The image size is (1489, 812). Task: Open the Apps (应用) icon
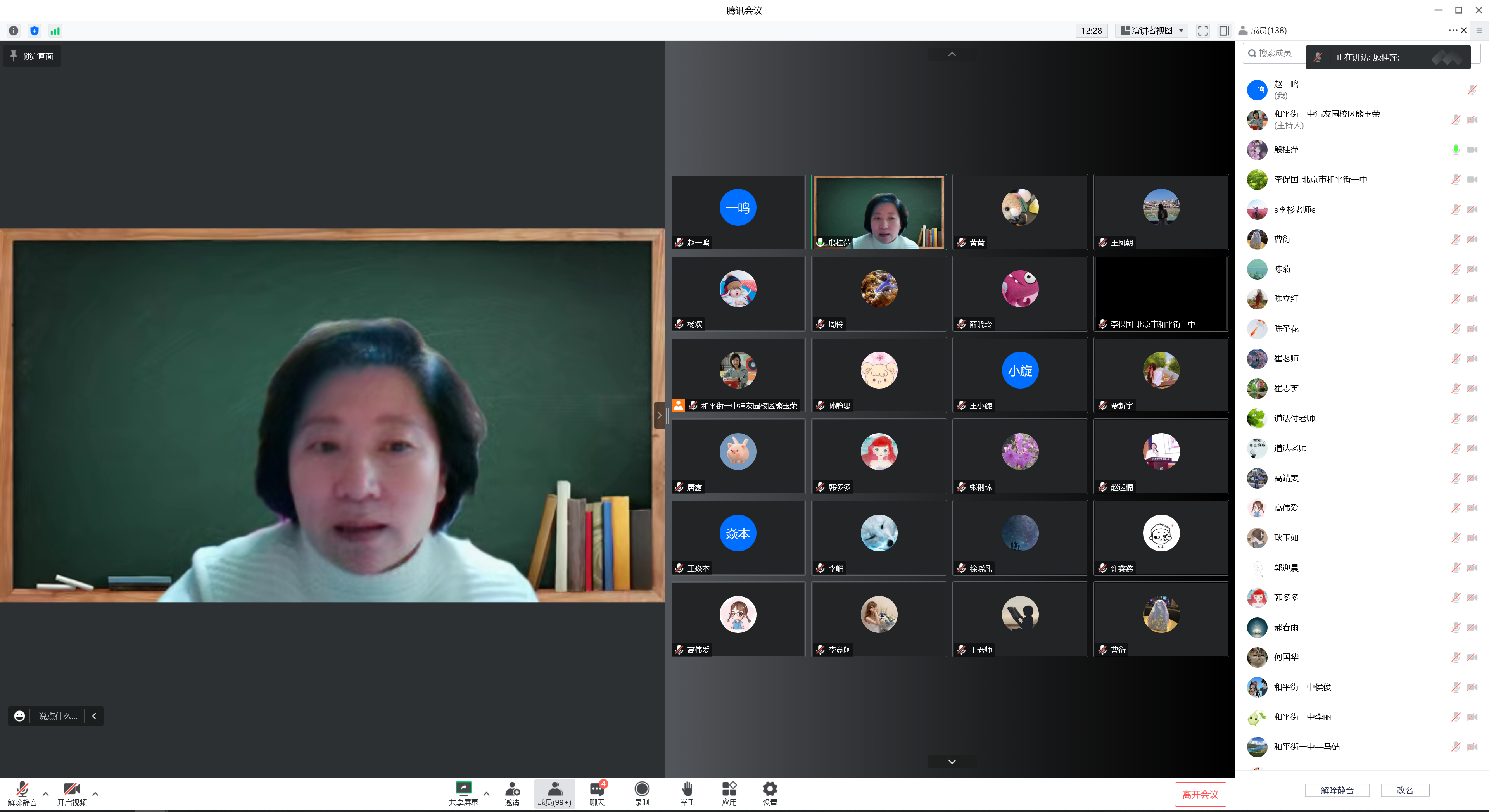[729, 790]
